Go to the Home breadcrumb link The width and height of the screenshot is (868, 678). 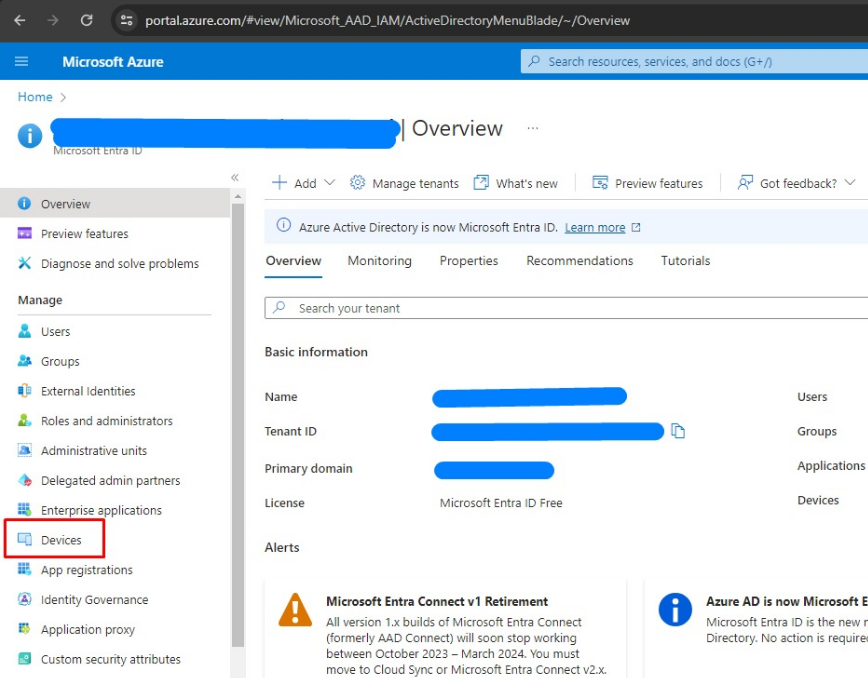coord(35,97)
